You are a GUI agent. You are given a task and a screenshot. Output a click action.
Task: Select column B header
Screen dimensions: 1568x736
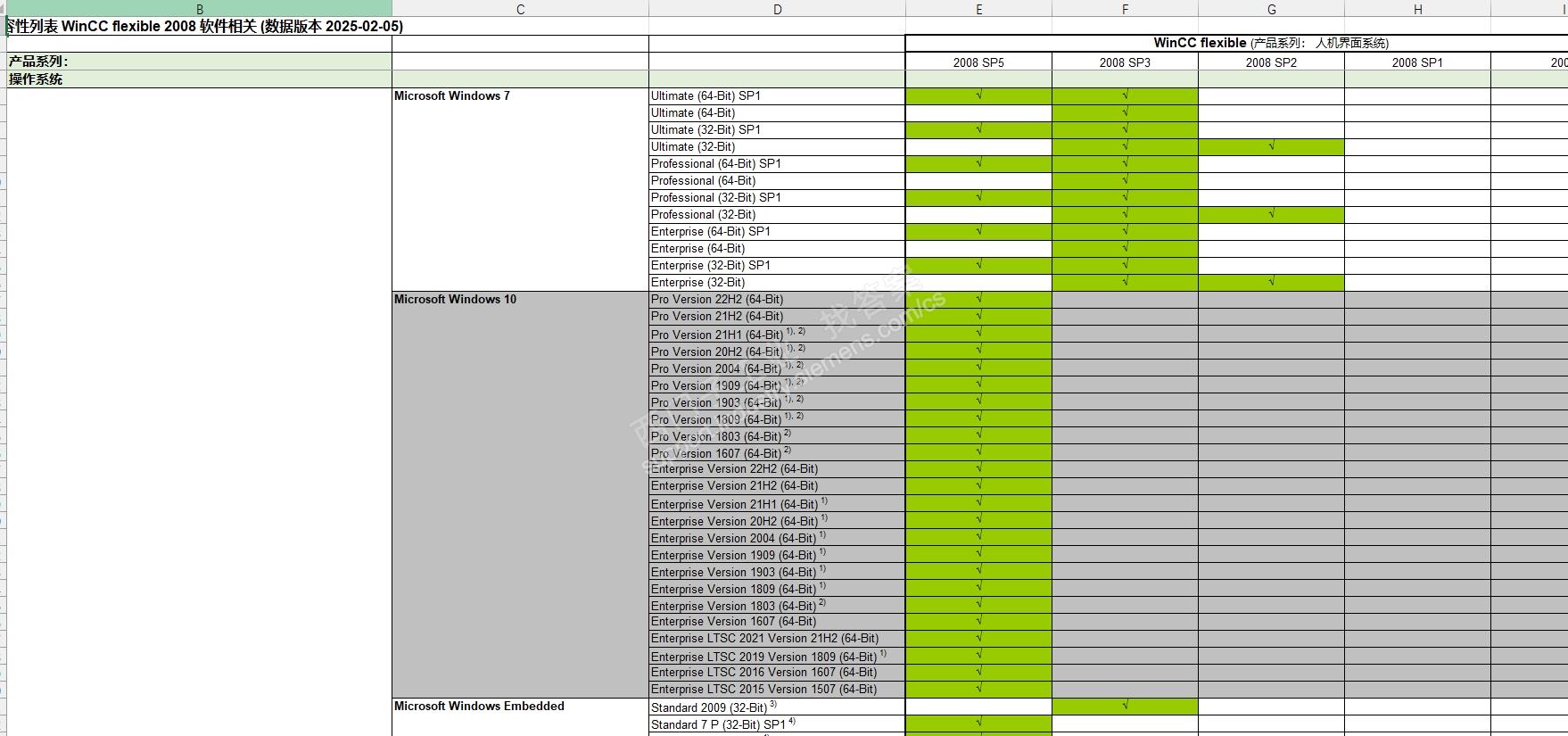(x=199, y=9)
